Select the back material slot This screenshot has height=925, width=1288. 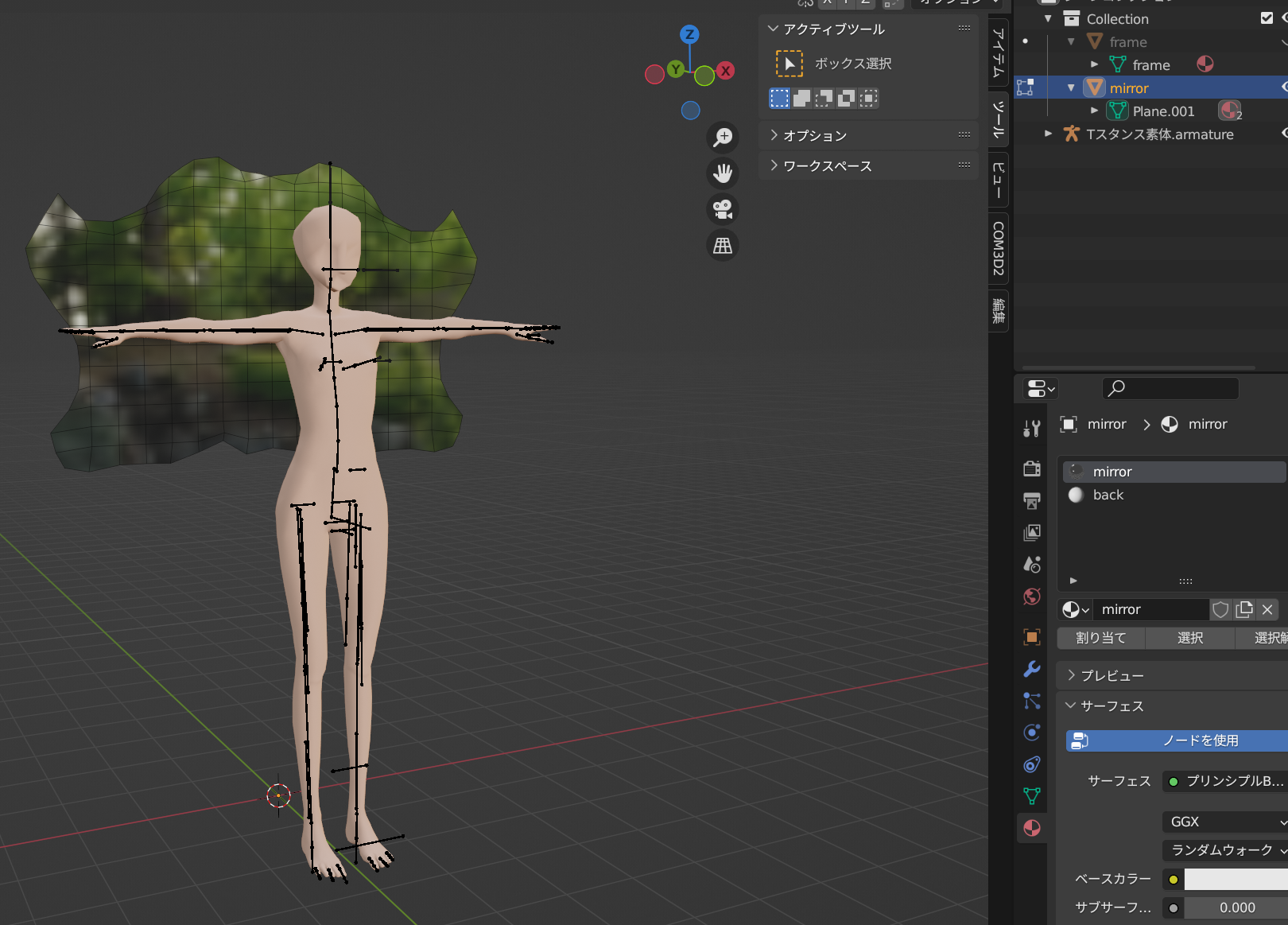tap(1108, 495)
